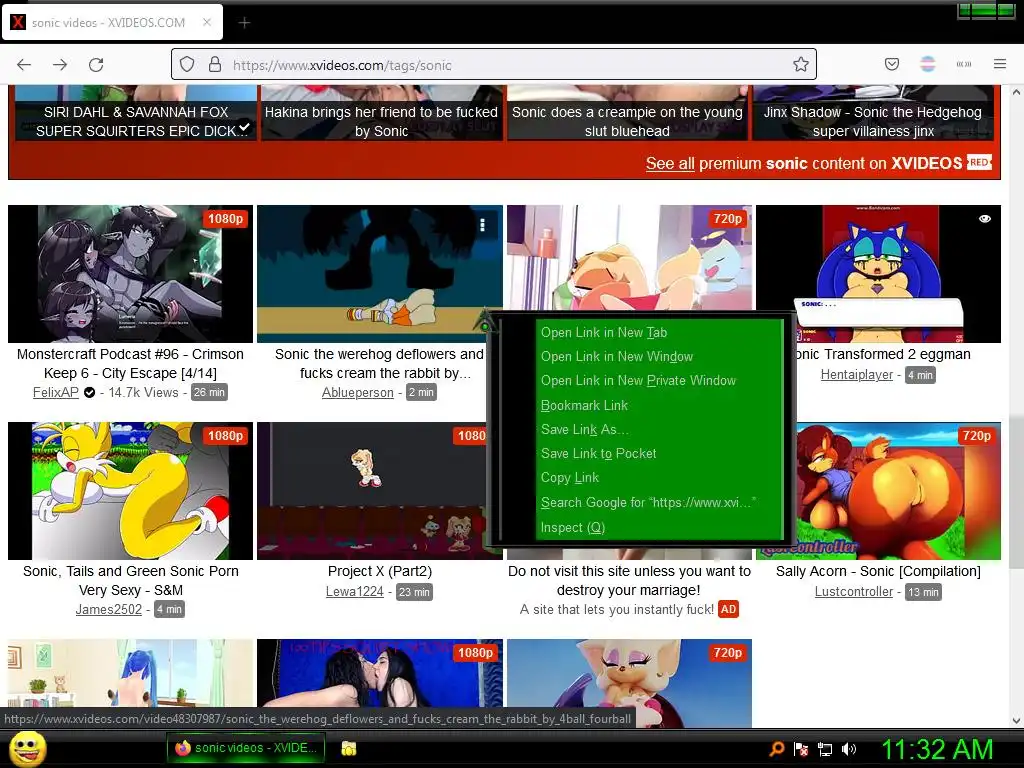Bookmark this page with the star icon

coord(801,65)
